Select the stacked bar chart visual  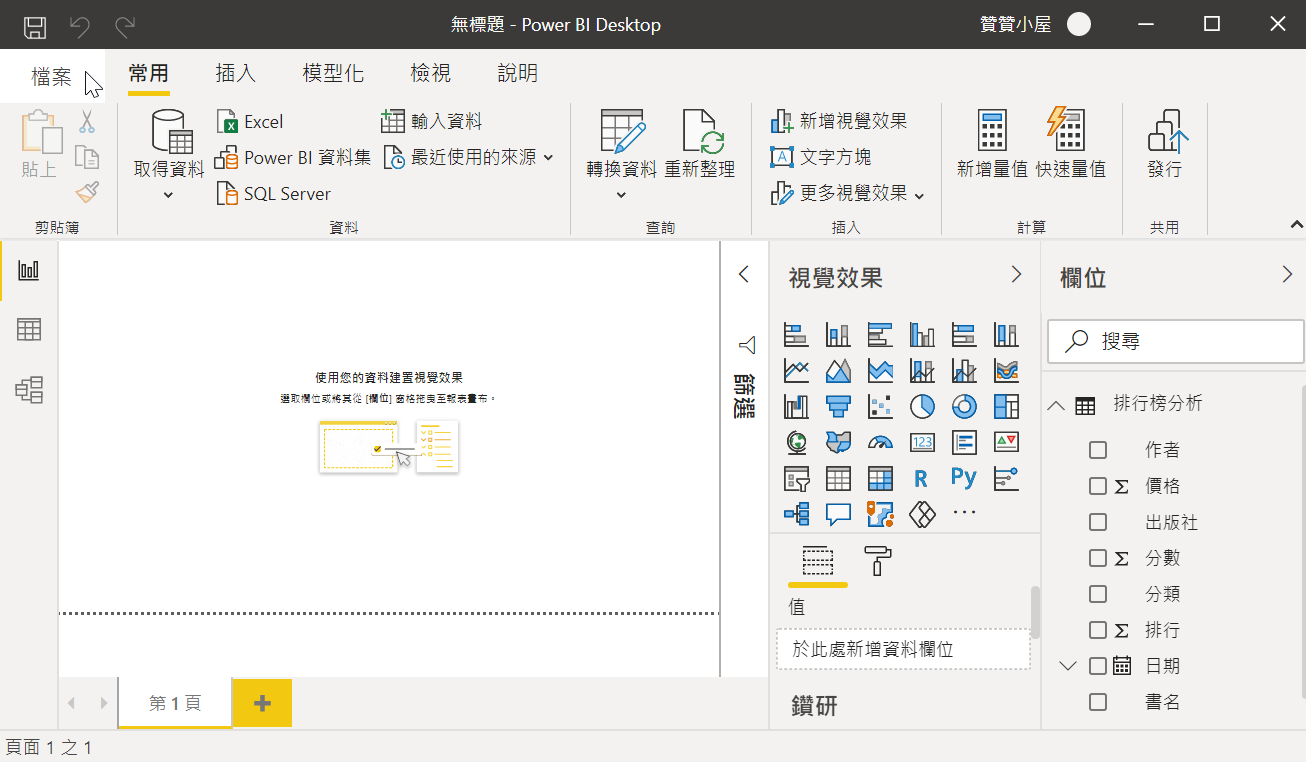click(796, 335)
